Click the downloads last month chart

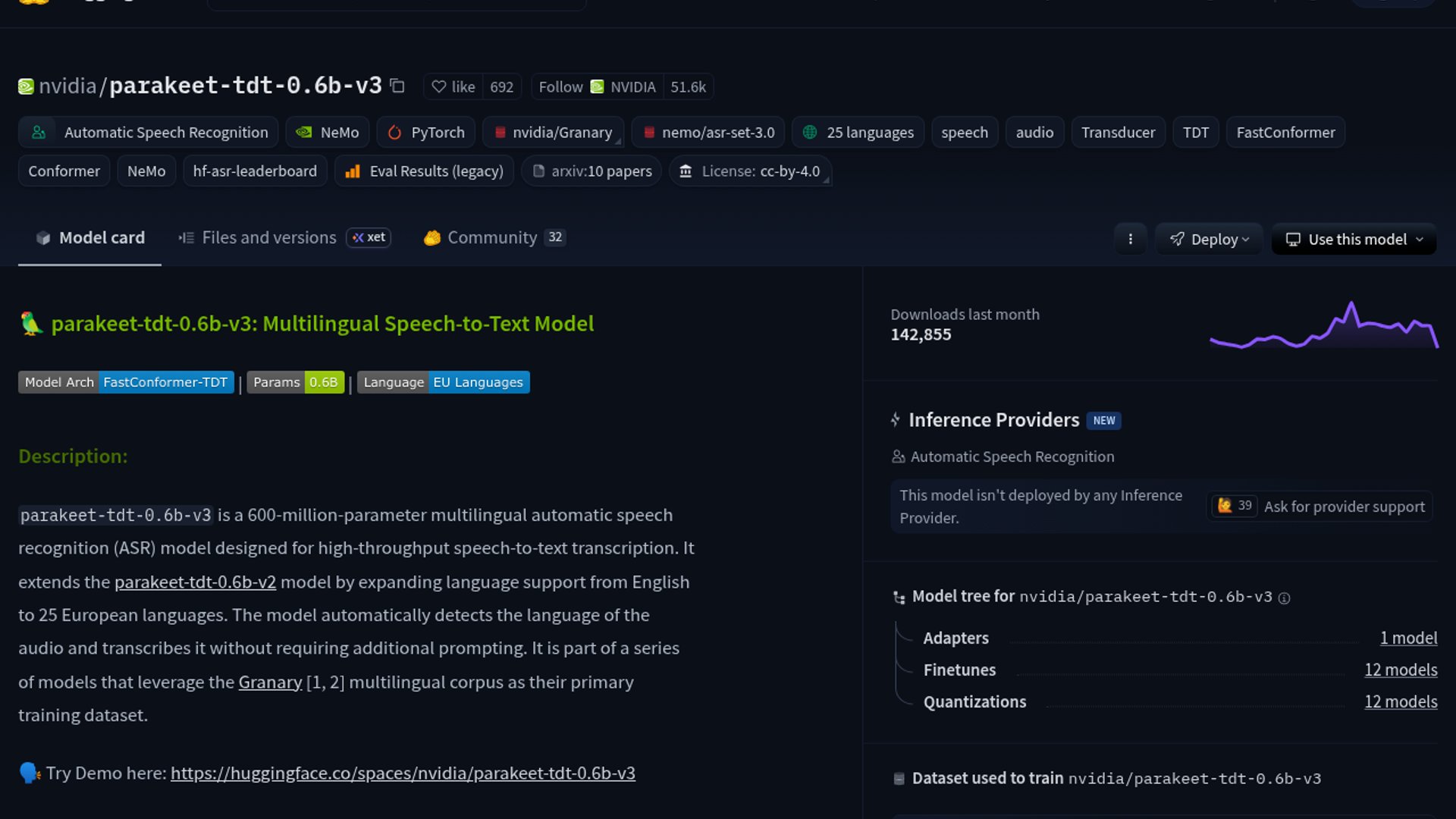coord(1323,326)
